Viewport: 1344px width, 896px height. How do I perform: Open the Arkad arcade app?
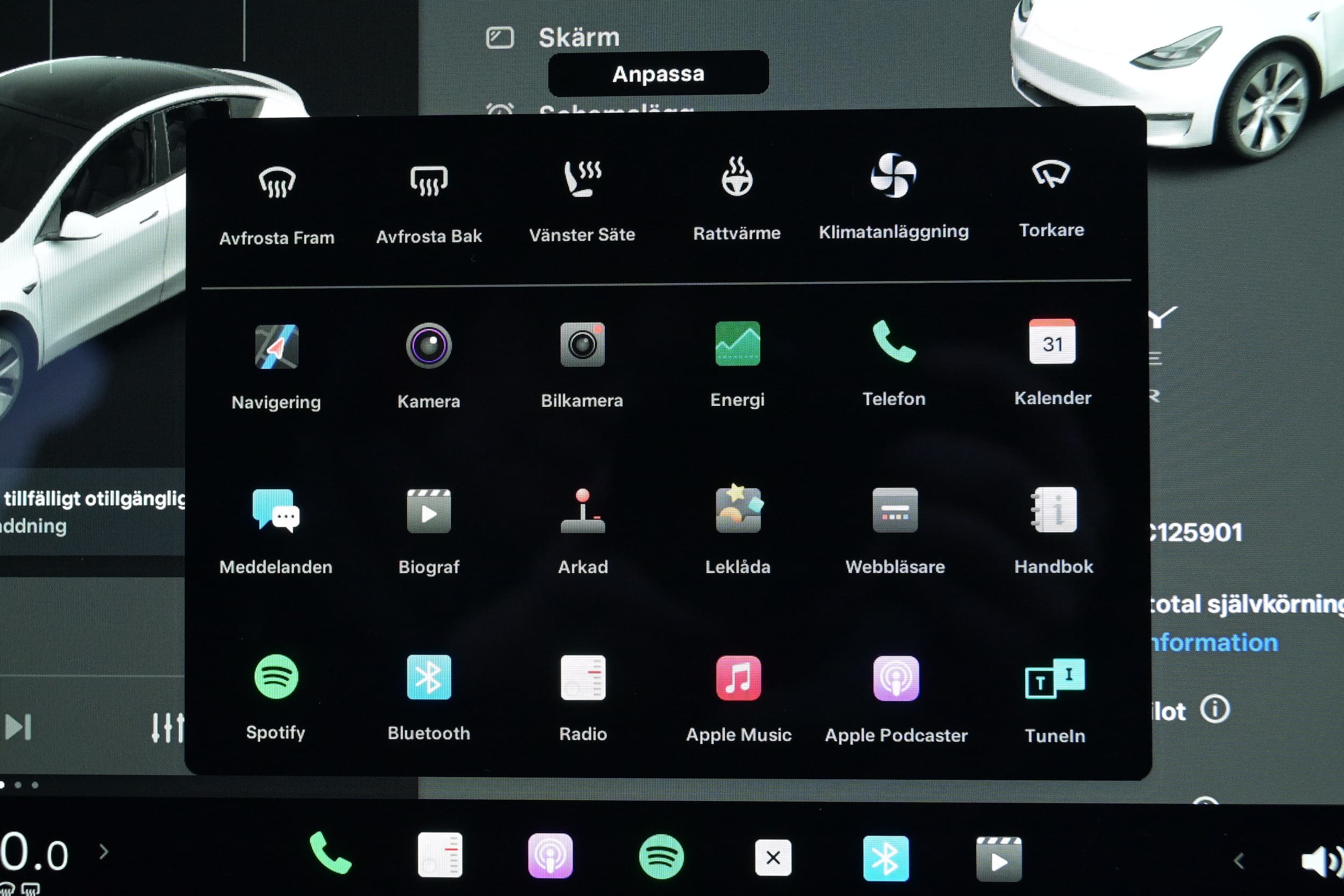tap(583, 532)
